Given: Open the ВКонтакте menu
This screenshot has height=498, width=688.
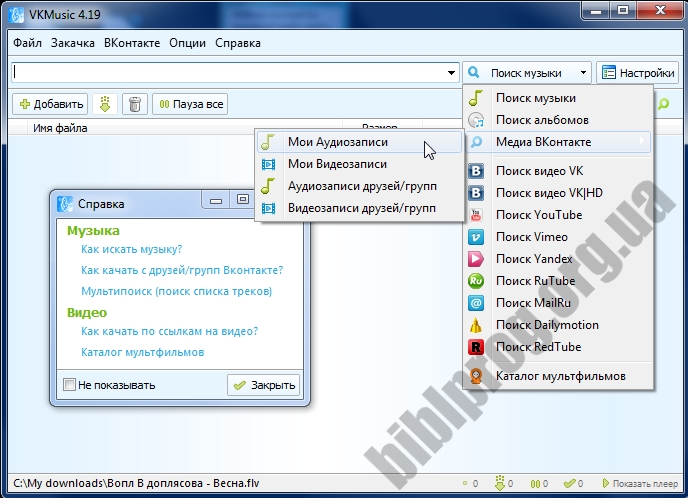Looking at the screenshot, I should tap(132, 43).
